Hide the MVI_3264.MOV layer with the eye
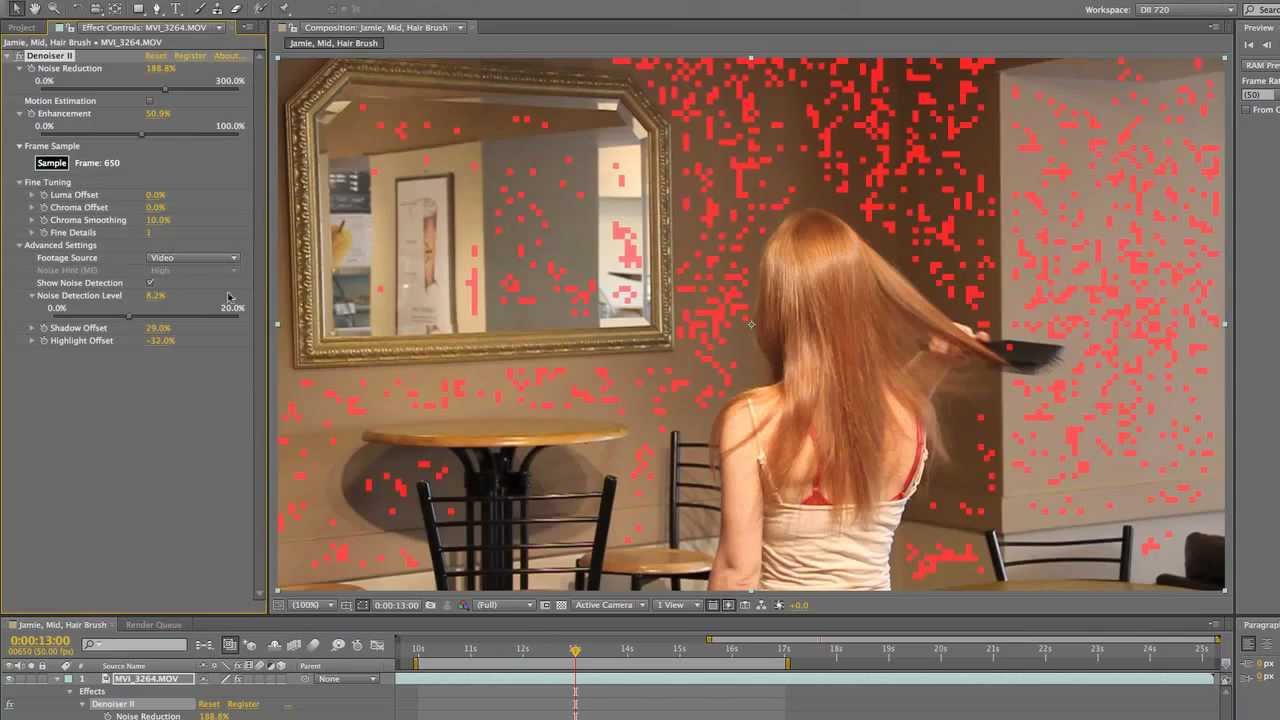This screenshot has height=720, width=1280. (8, 679)
